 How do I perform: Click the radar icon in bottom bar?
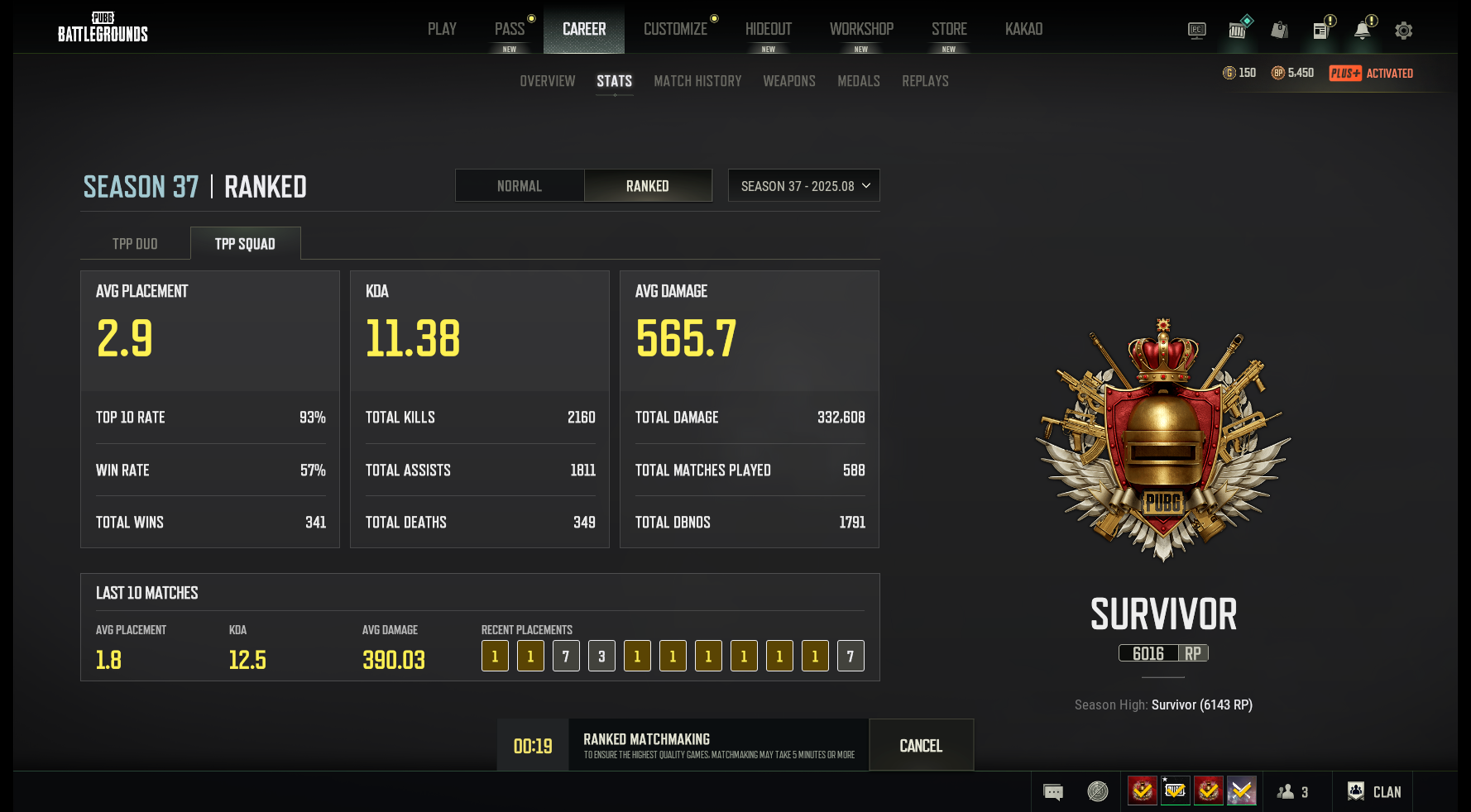click(1097, 791)
